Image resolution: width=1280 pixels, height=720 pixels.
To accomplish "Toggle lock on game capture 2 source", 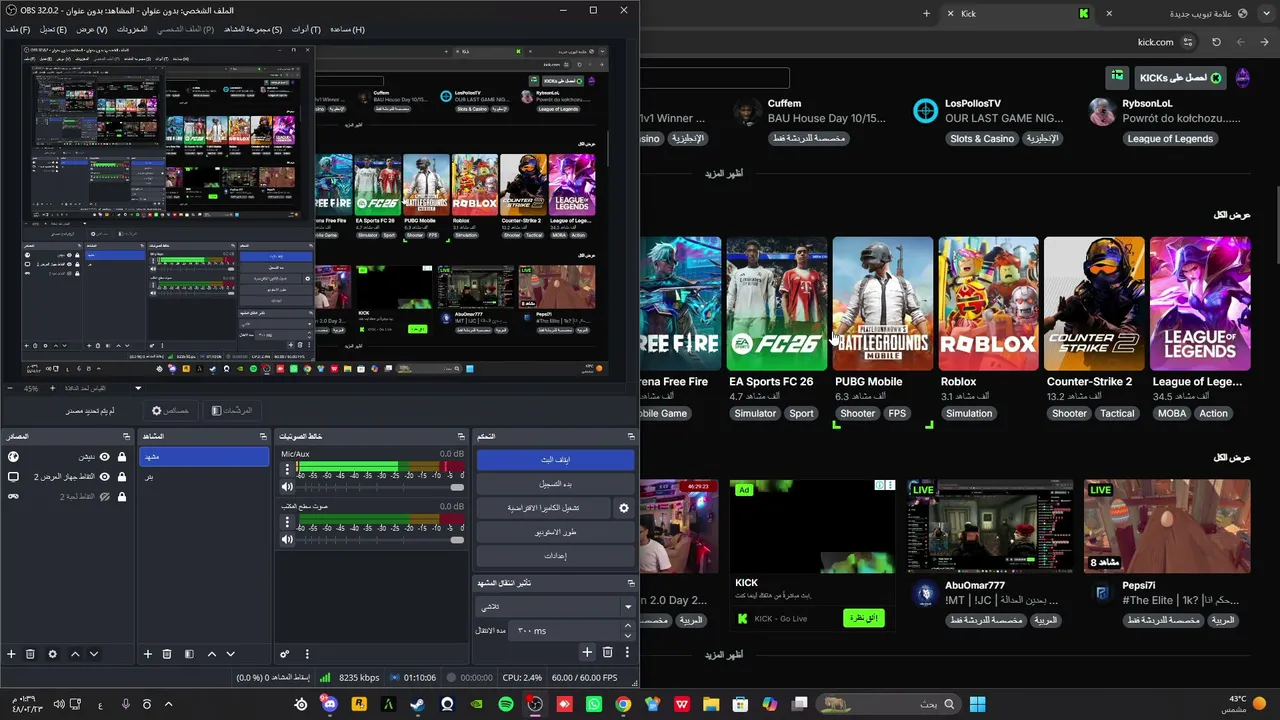I will point(122,497).
